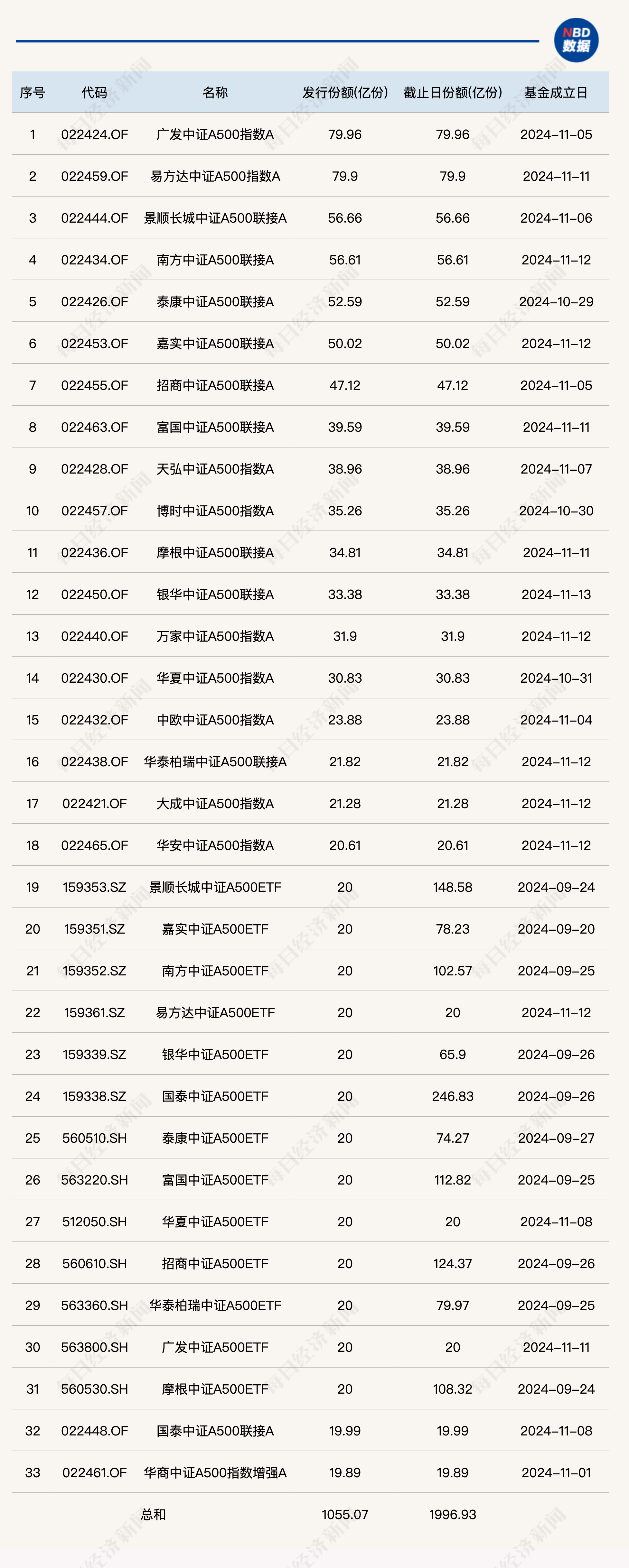Viewport: 629px width, 1568px height.
Task: Select the 发行份额(亿份) column header
Action: coord(345,93)
